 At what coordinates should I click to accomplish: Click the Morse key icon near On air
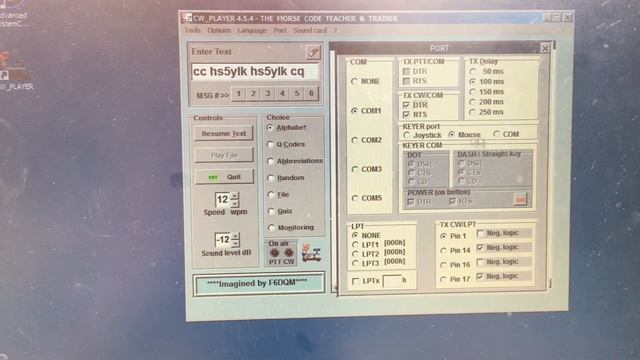coord(312,253)
